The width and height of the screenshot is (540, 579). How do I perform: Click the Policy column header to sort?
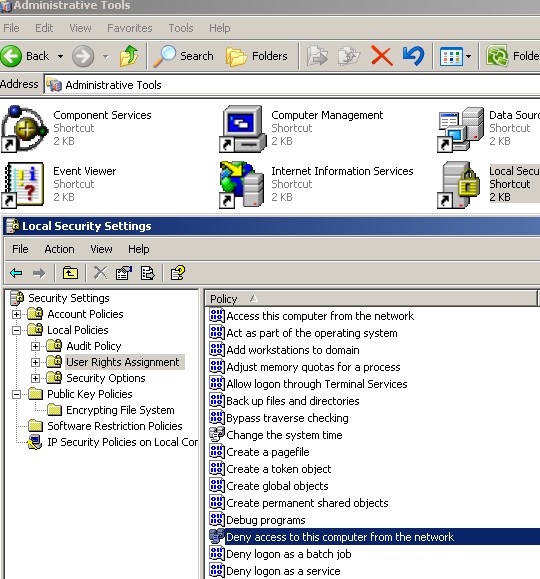[x=371, y=299]
